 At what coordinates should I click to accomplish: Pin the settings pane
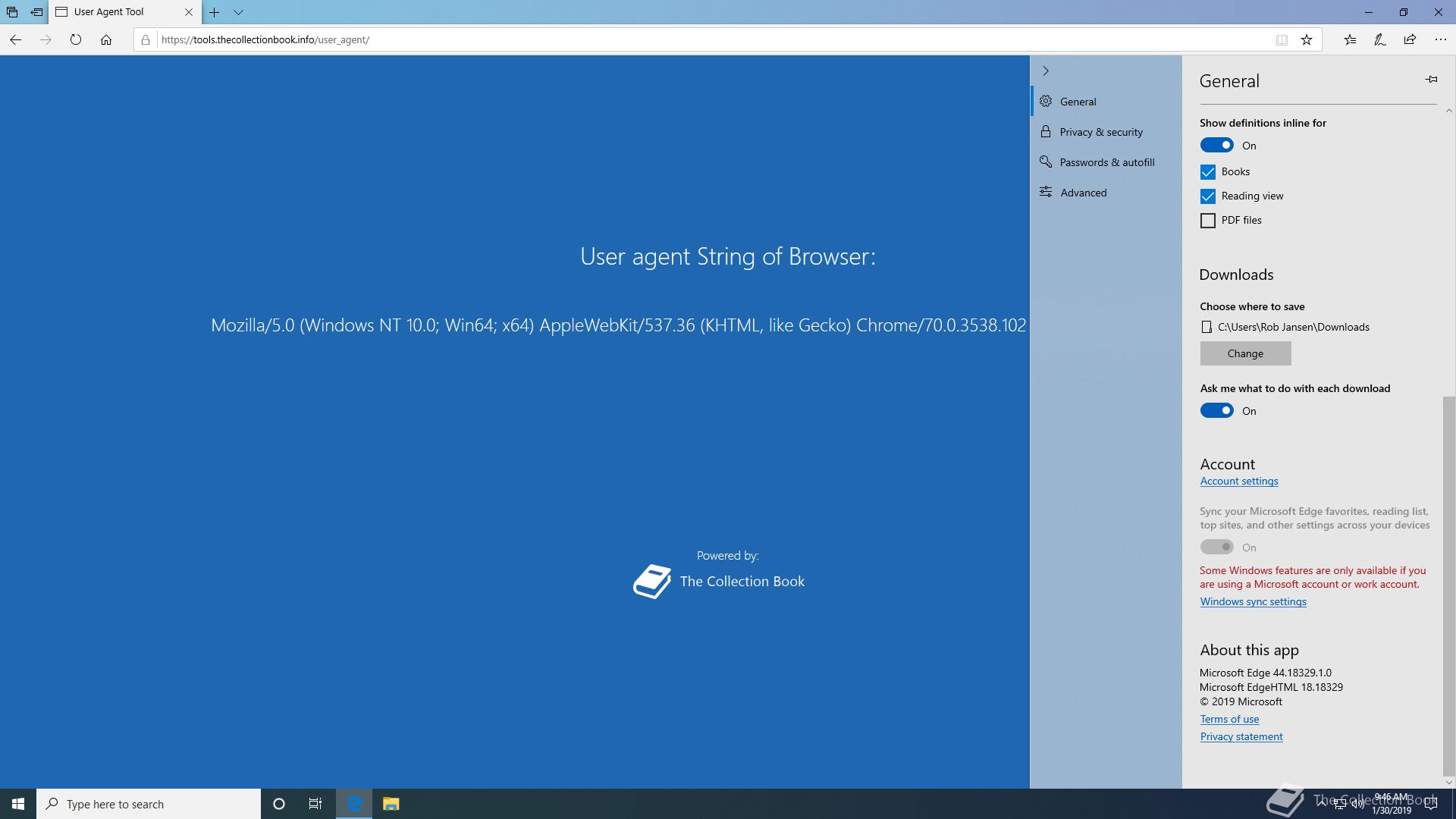[1431, 79]
